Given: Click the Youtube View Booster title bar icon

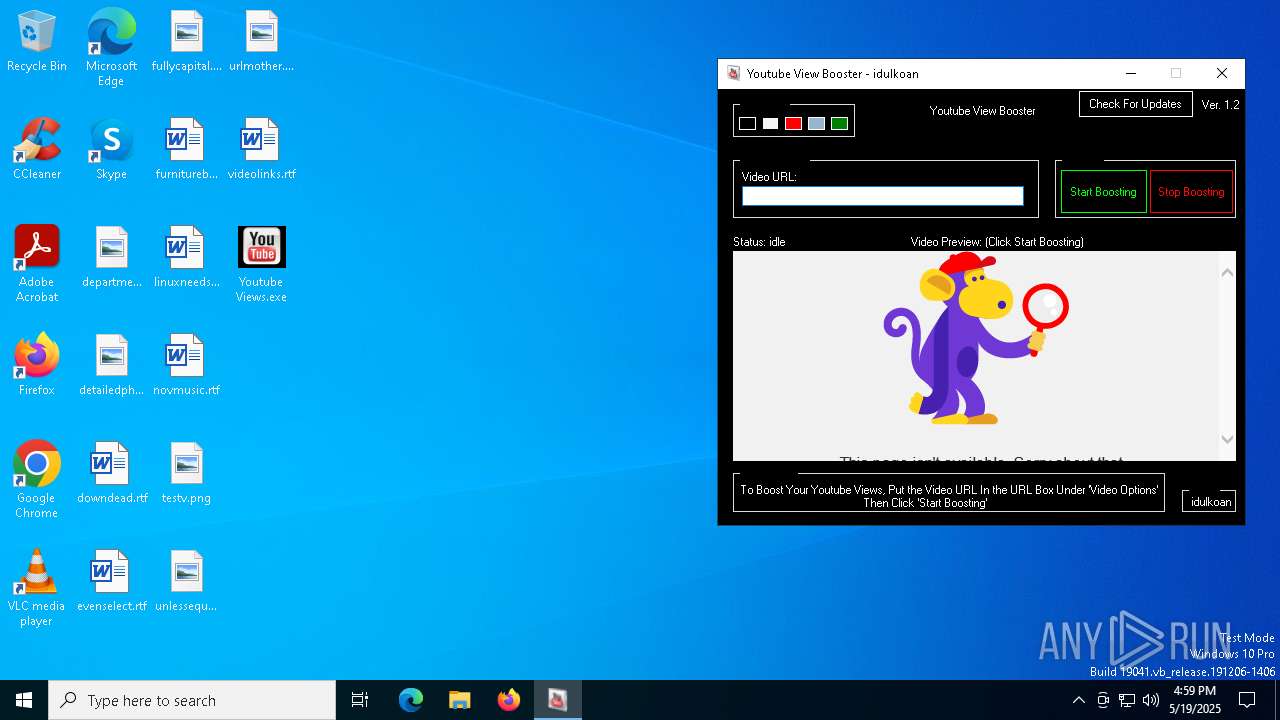Looking at the screenshot, I should click(x=733, y=73).
